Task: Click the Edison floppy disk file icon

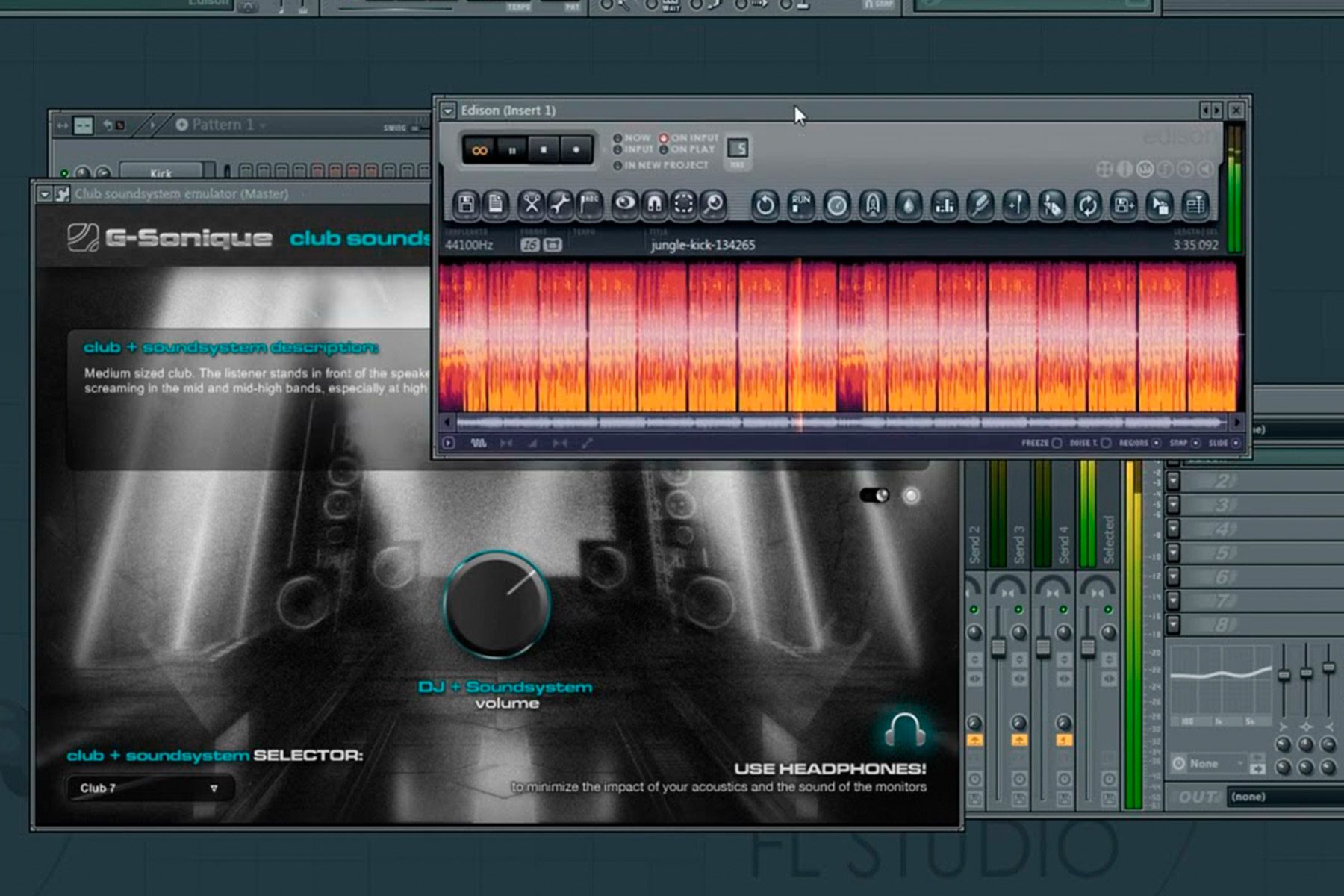Action: [x=467, y=205]
